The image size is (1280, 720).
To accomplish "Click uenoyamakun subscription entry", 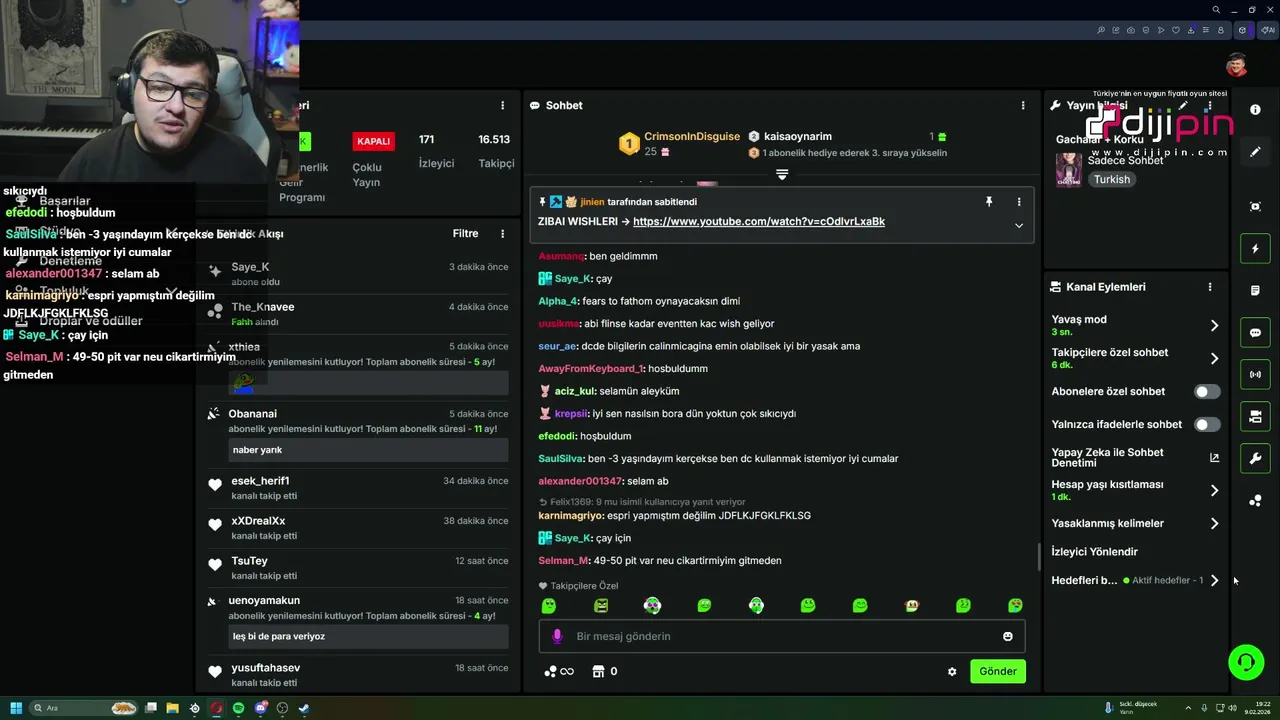I will (357, 620).
